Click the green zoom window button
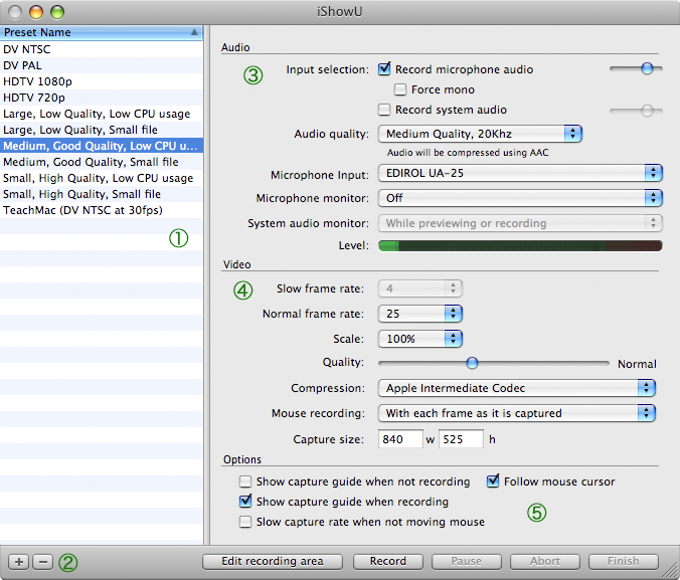Viewport: 680px width, 580px height. 57,12
